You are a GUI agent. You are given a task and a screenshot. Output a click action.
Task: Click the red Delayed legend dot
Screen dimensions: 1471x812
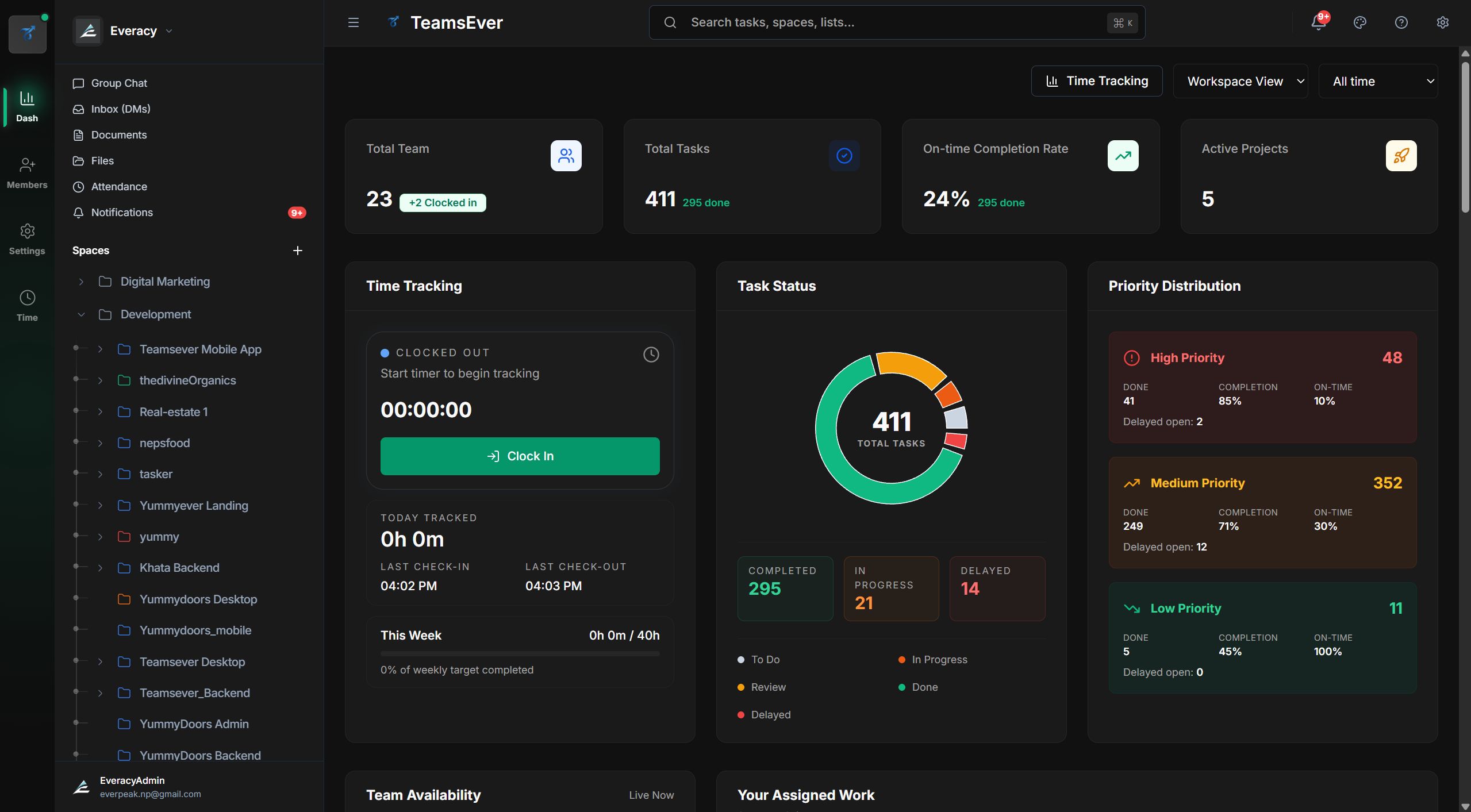click(741, 715)
